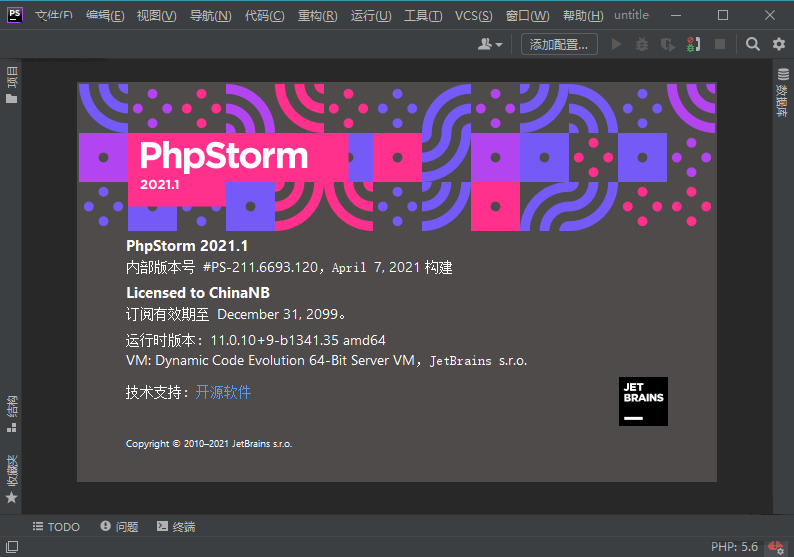The image size is (794, 557).
Task: Open the 窗口(W) menu
Action: coord(527,16)
